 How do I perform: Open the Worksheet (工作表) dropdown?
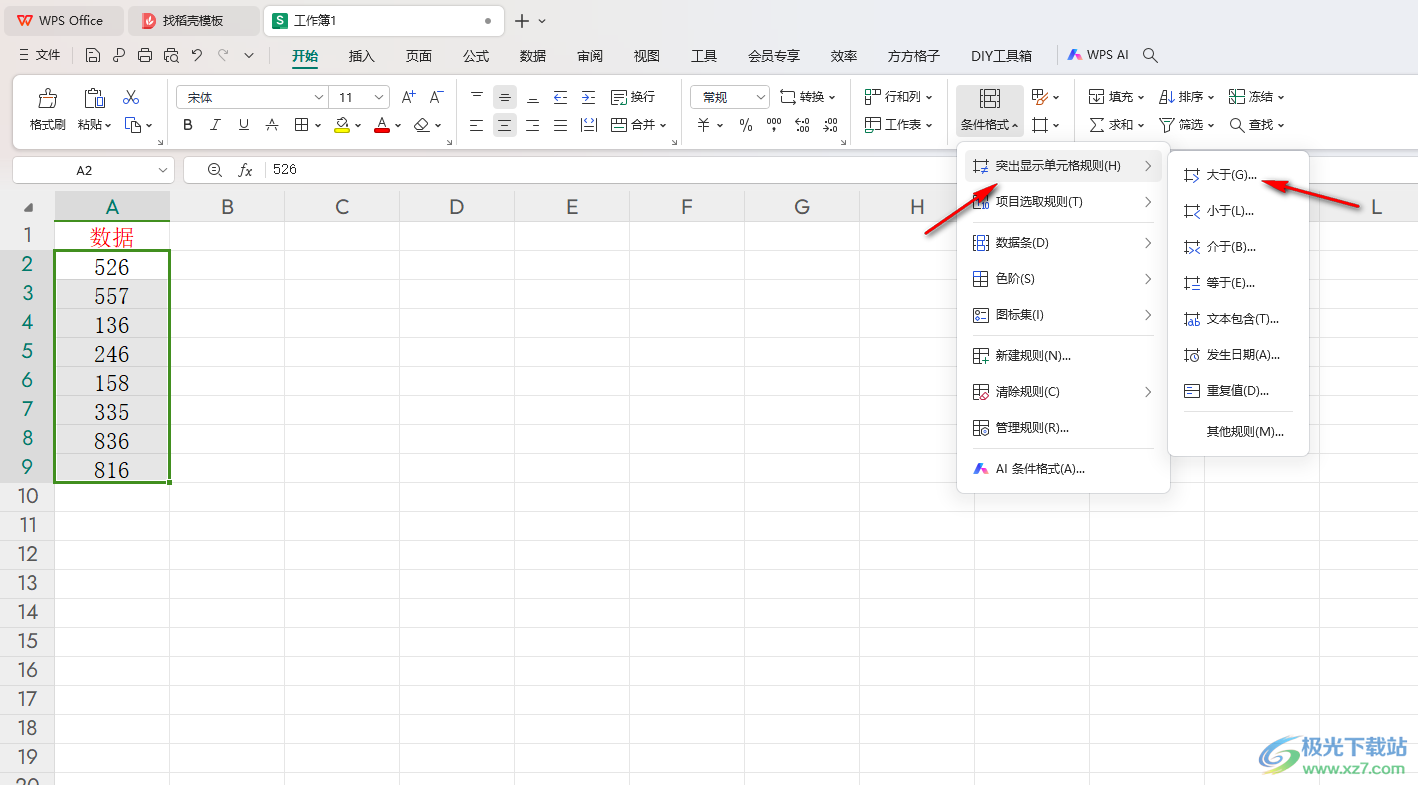point(898,125)
